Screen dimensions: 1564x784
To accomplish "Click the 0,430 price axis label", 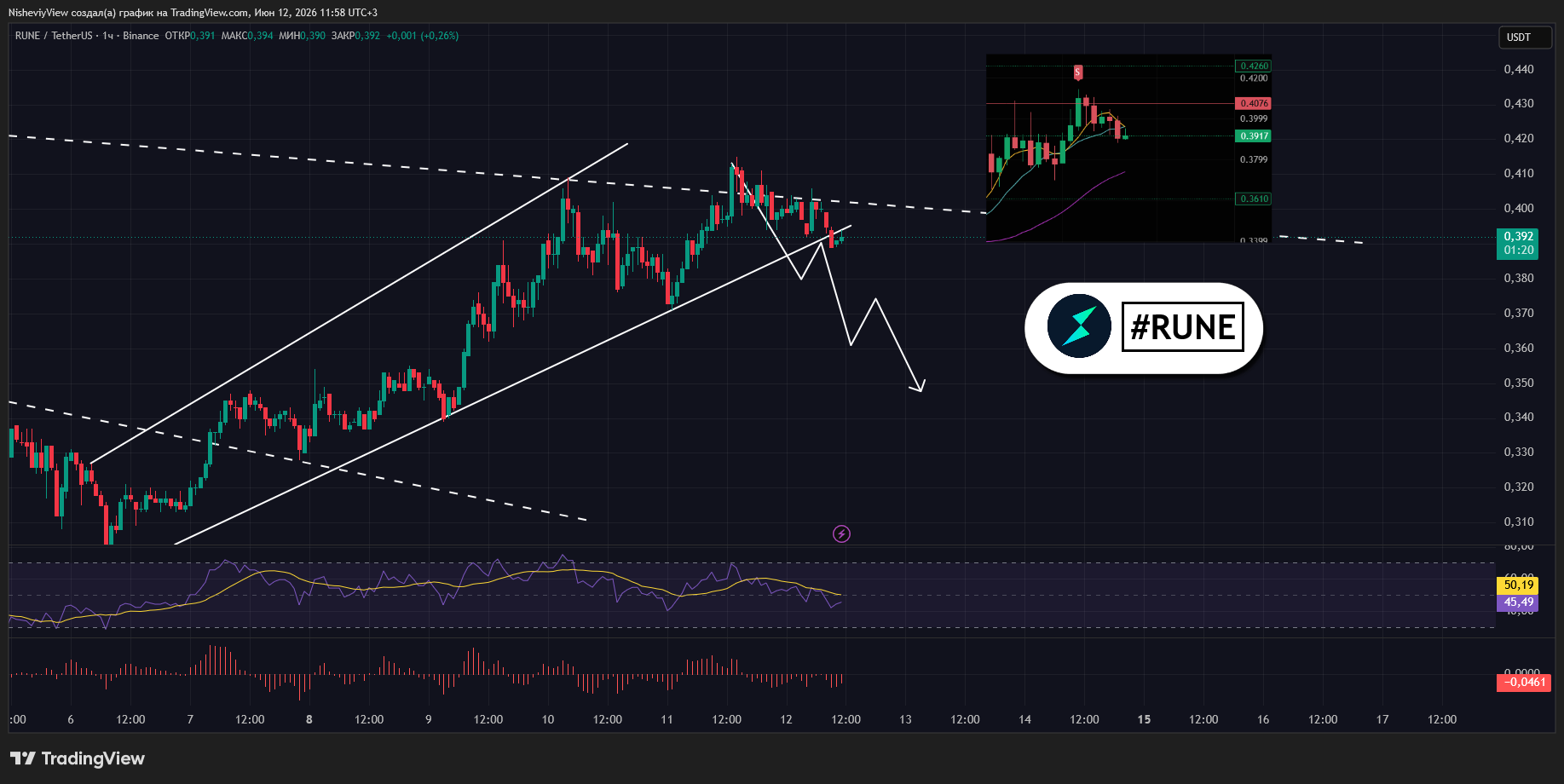I will point(1519,104).
